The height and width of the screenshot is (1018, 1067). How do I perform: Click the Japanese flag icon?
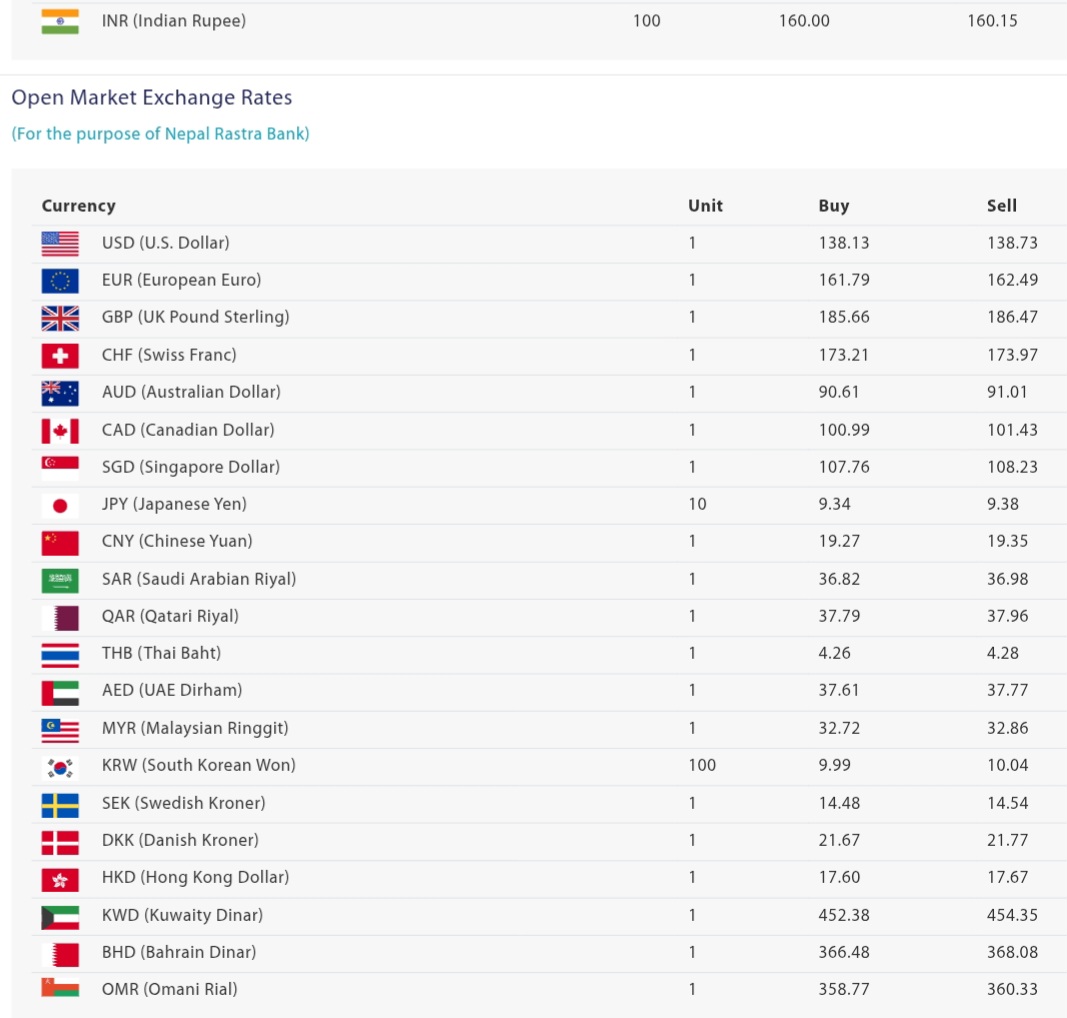click(60, 505)
